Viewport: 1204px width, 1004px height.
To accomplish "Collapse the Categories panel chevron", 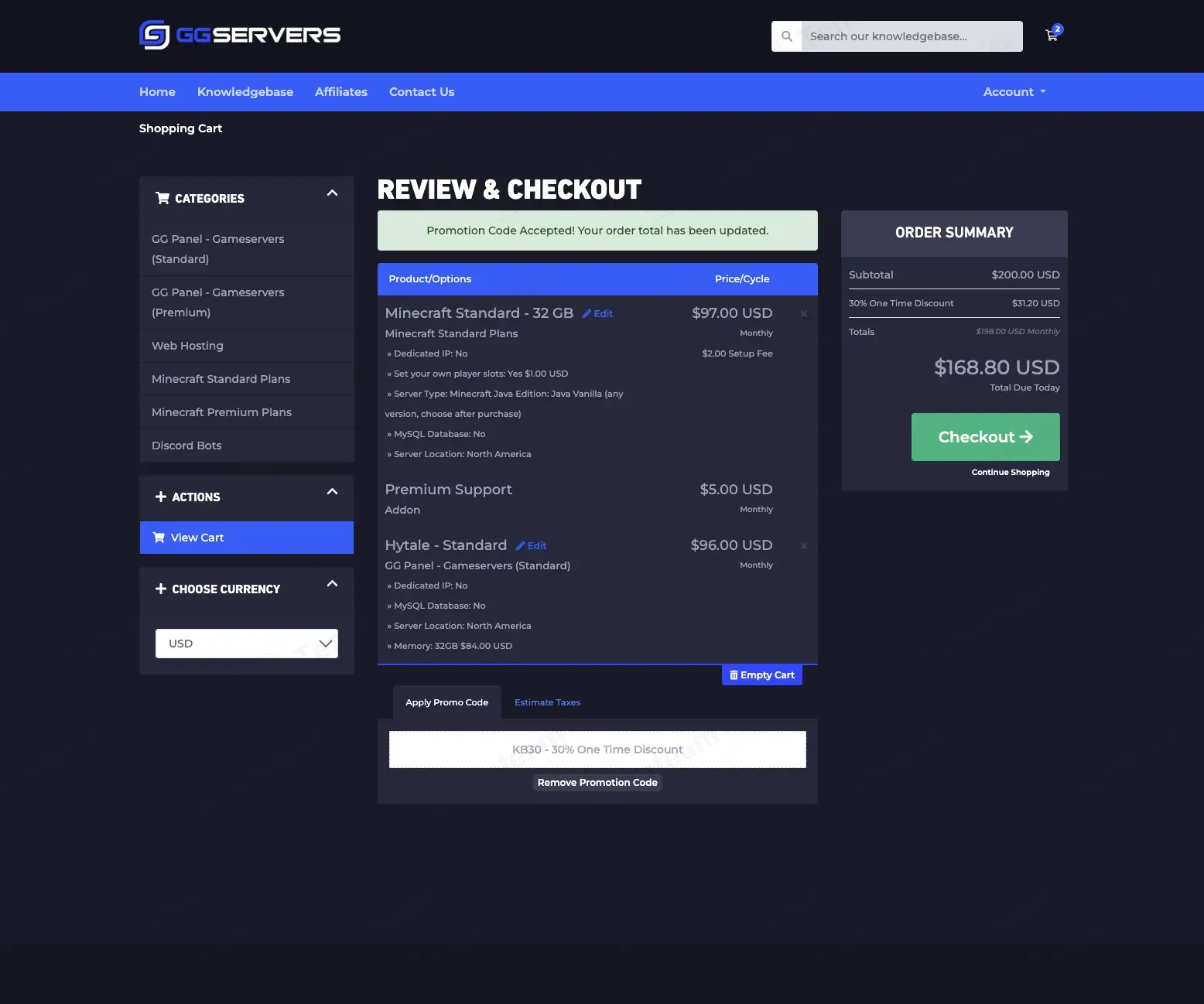I will [x=332, y=193].
